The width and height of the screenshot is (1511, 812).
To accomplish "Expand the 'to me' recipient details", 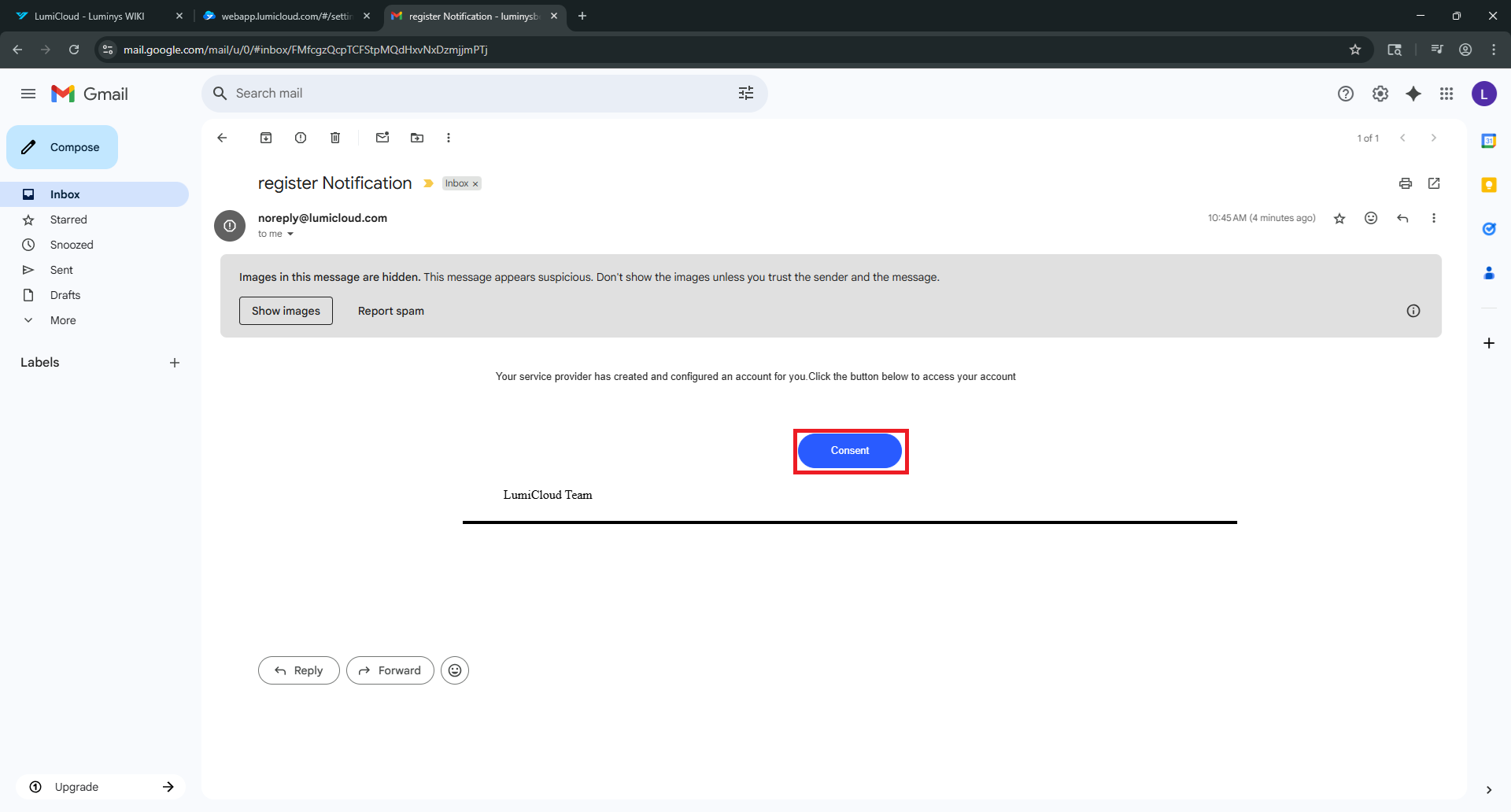I will [x=290, y=234].
